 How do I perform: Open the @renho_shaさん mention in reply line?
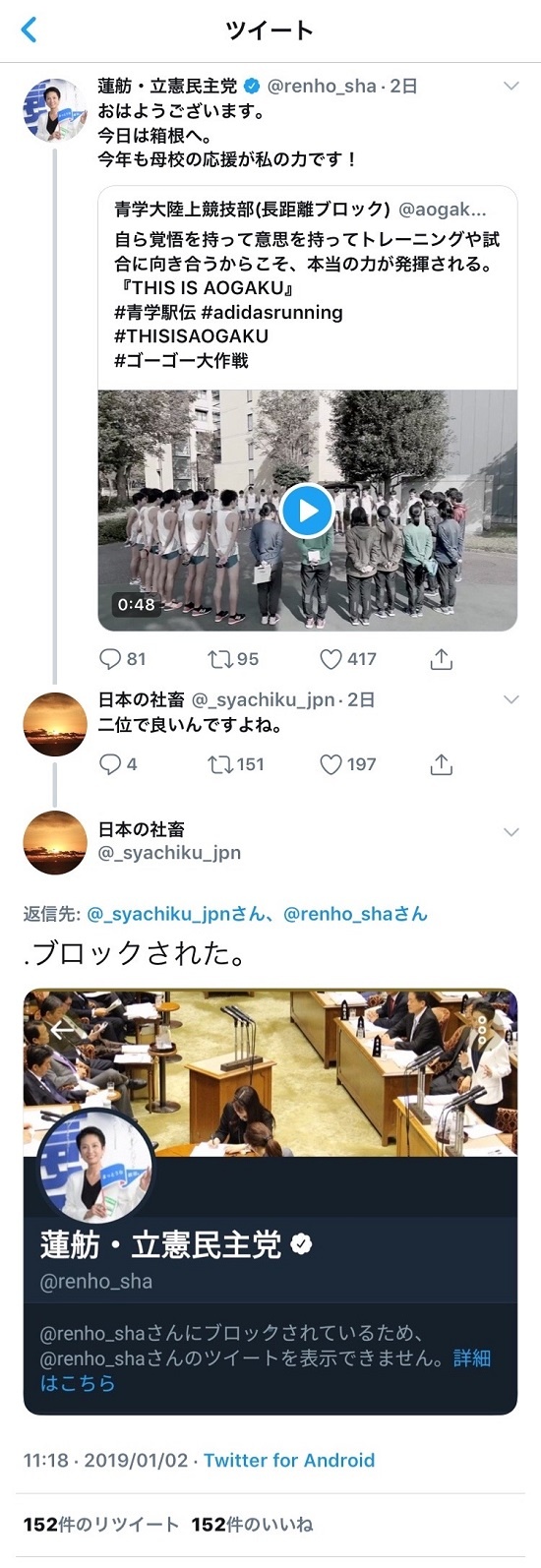pos(355,914)
